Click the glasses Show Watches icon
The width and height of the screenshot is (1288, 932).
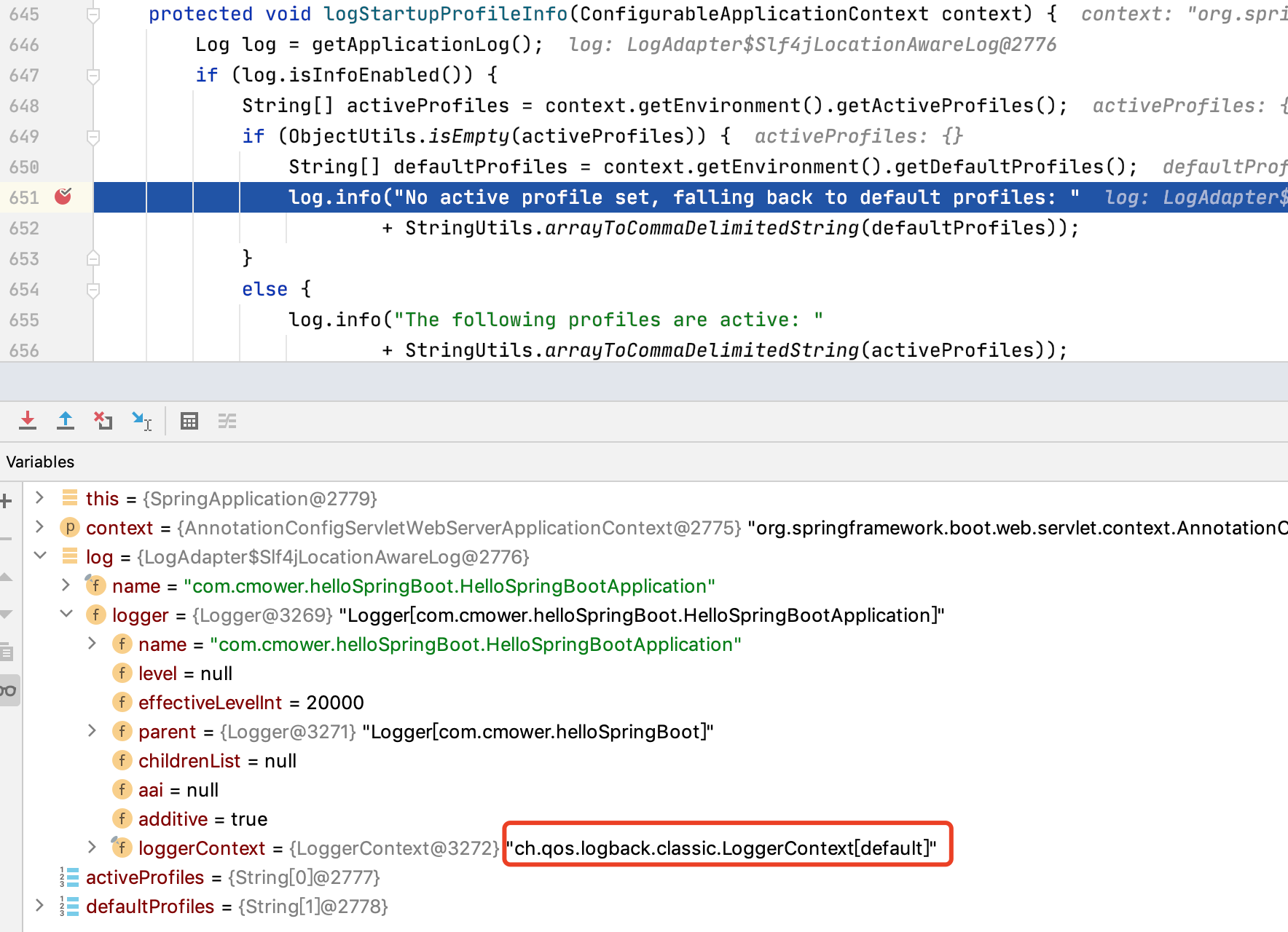(9, 690)
